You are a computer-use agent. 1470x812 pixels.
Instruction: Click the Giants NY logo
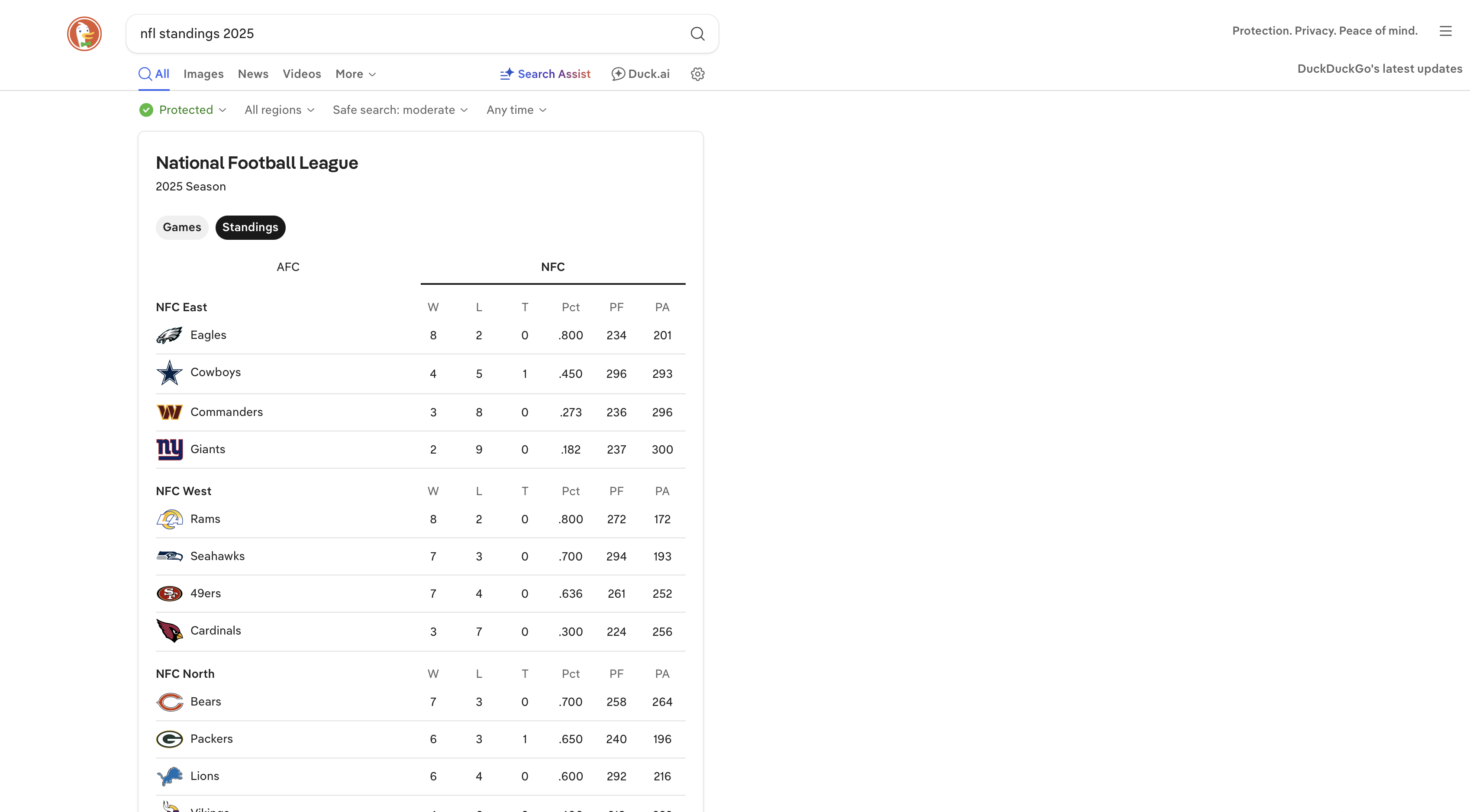click(169, 449)
